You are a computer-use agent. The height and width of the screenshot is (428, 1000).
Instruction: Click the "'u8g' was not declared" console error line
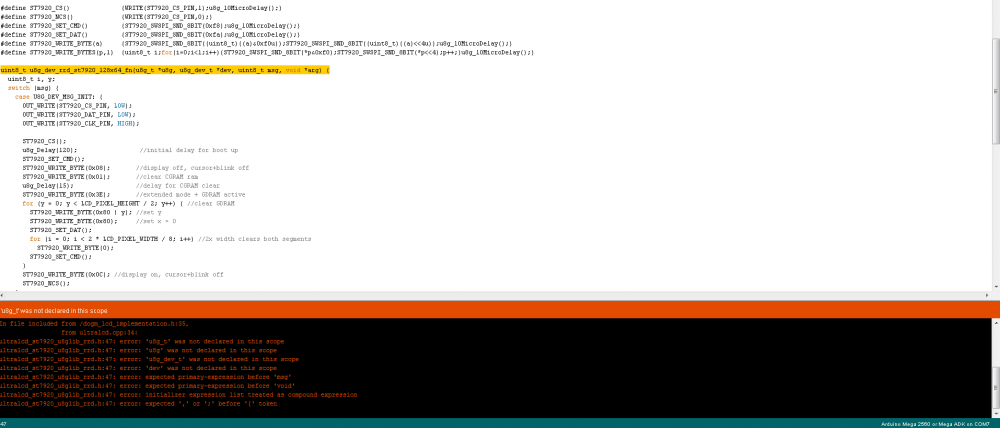(138, 350)
